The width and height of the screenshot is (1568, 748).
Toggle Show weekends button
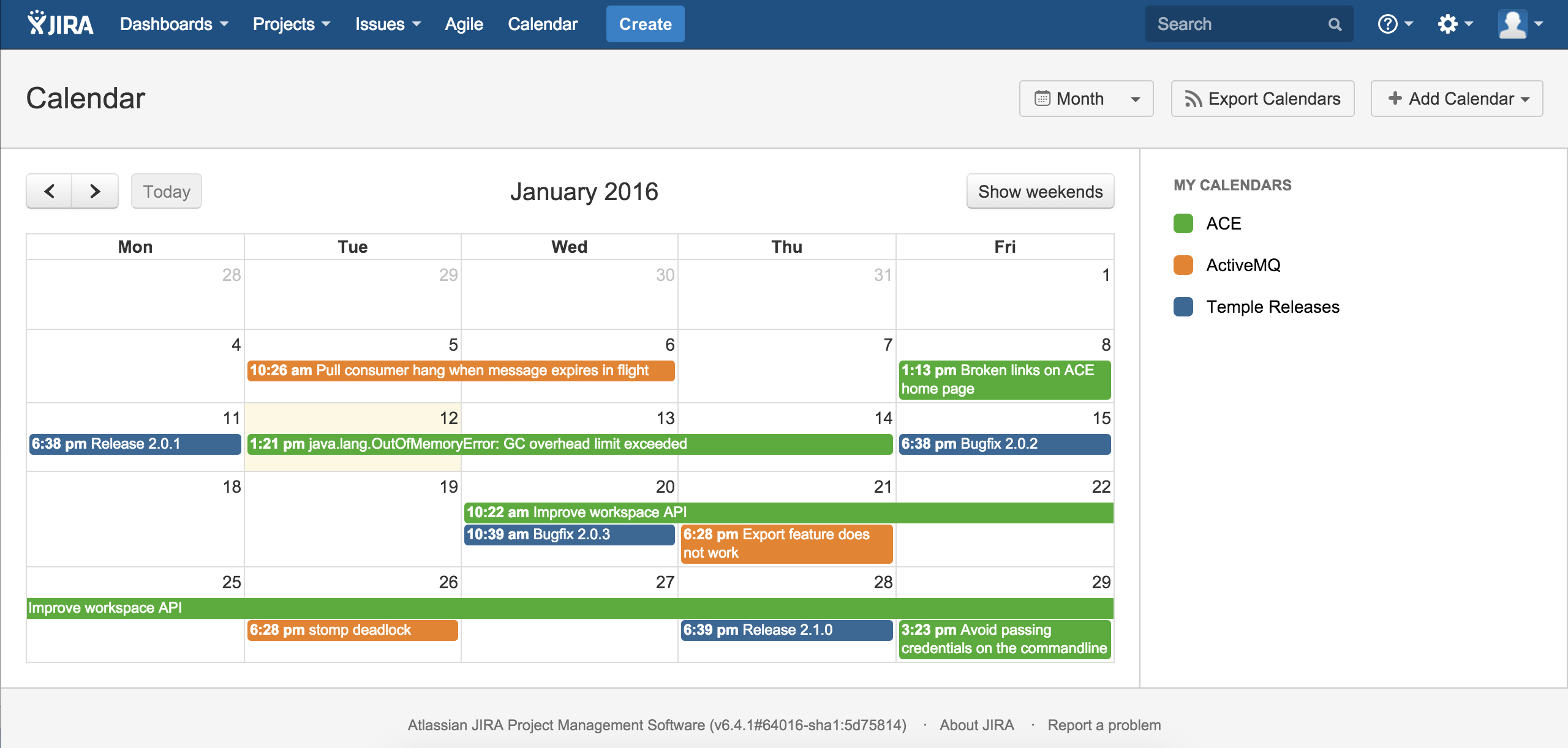[x=1040, y=192]
